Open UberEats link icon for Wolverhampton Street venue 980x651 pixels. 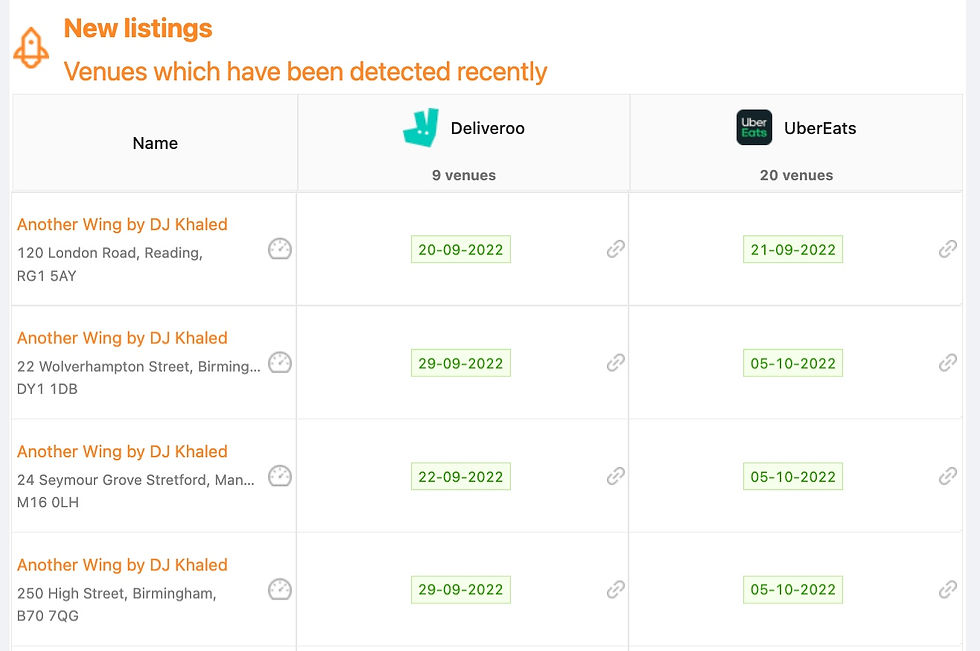pos(948,362)
